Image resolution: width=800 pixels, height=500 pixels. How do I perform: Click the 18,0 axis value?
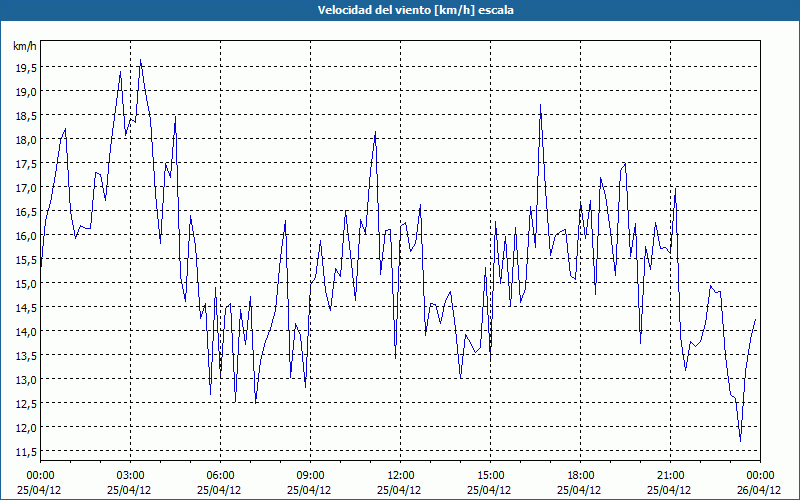25,139
